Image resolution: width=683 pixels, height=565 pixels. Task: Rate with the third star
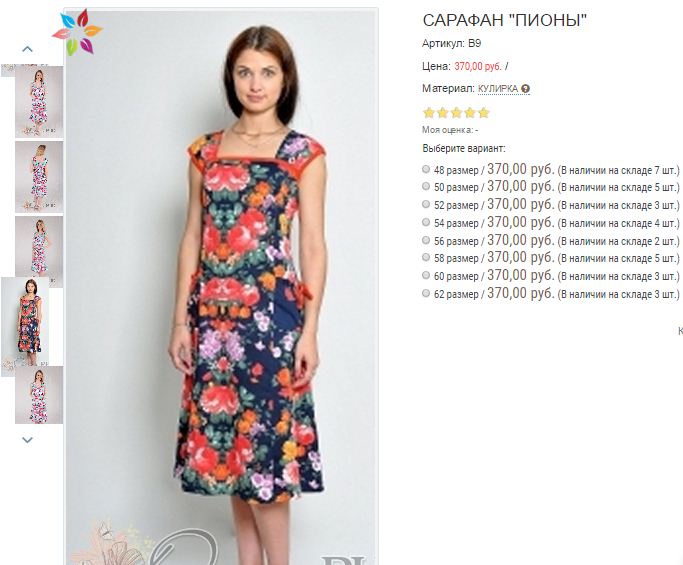(456, 113)
